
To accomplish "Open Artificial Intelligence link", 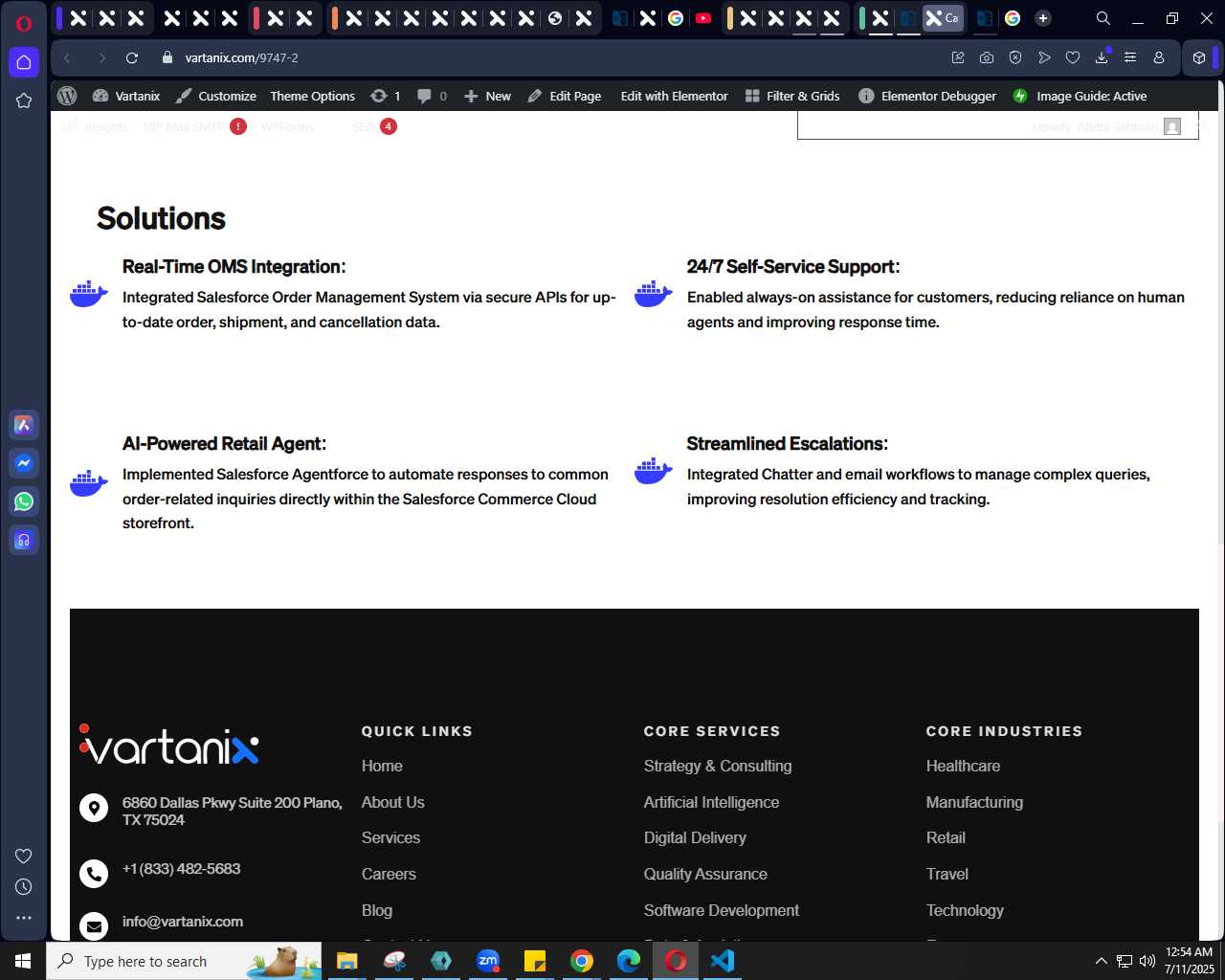I will tap(711, 802).
